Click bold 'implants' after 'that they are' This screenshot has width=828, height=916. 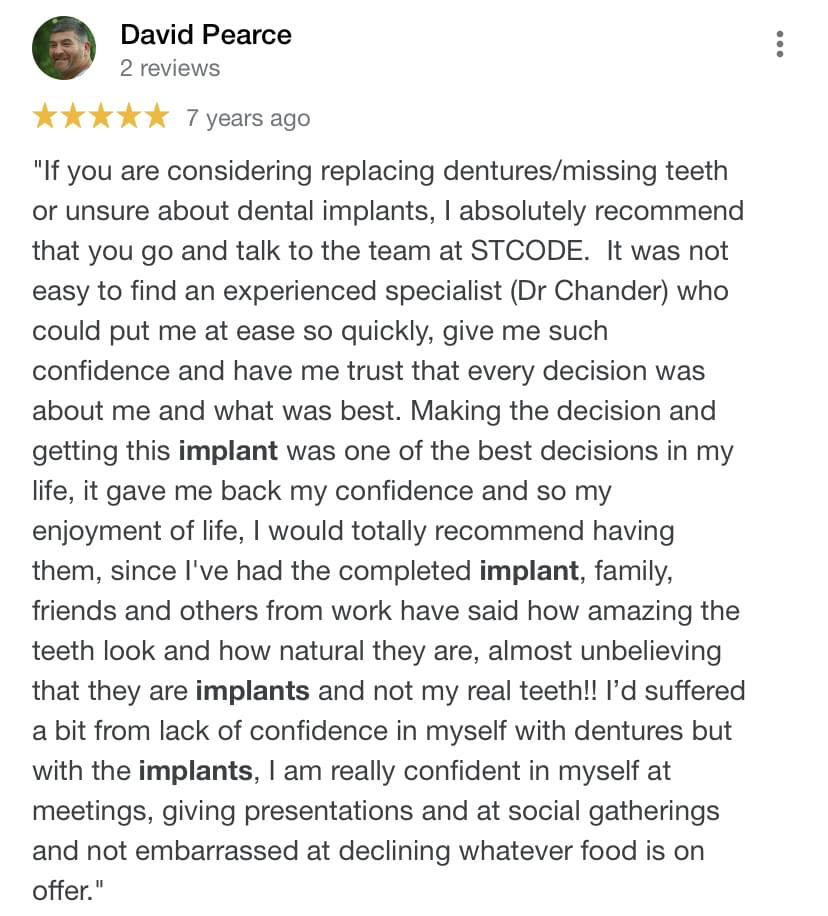click(x=253, y=691)
